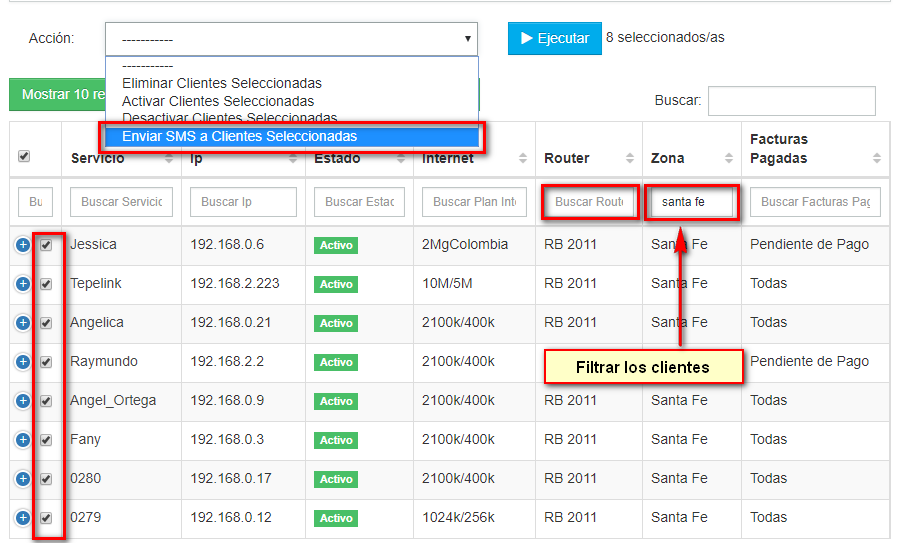This screenshot has height=543, width=901.
Task: Open details plus icon for Raymundo
Action: 23,362
